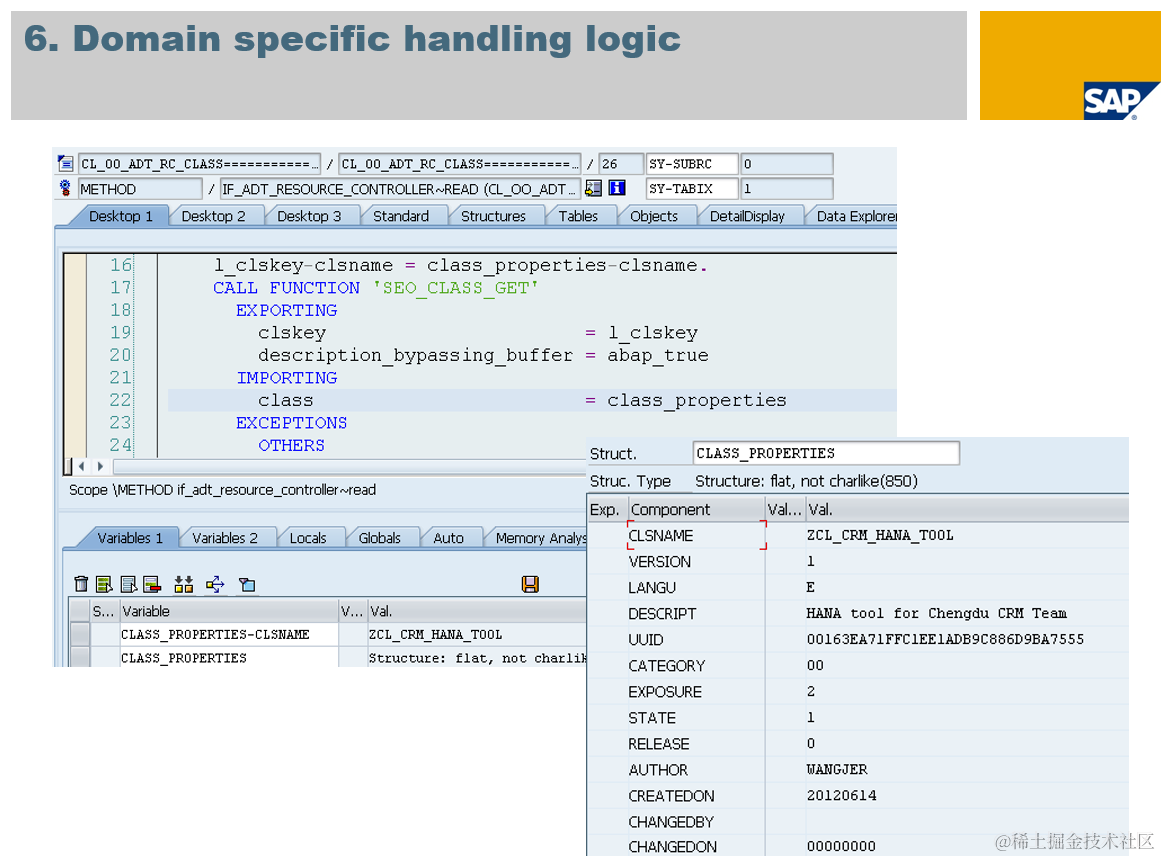
Task: Click the highlighted code line 22
Action: [532, 400]
